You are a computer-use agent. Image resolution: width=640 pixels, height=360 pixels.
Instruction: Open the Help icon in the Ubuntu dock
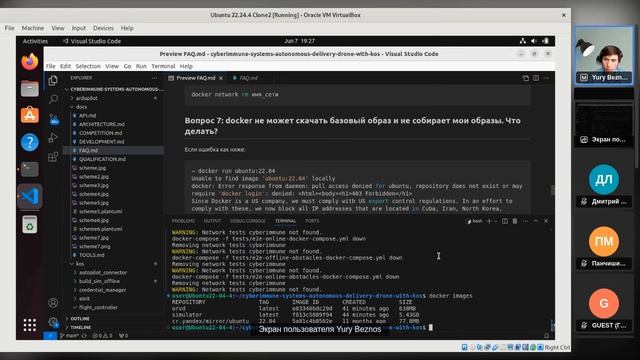[29, 142]
